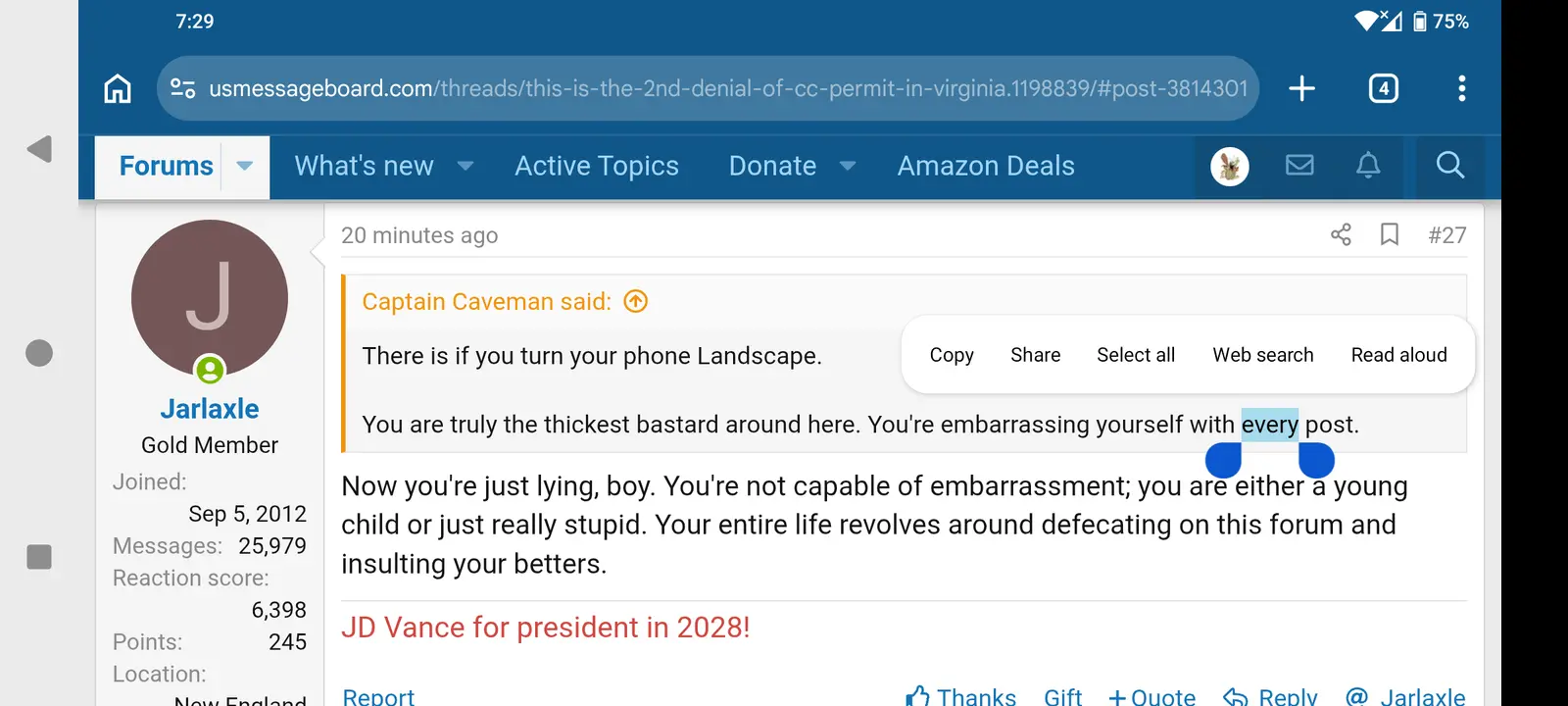Open the inbox envelope icon
The image size is (1568, 706).
(x=1299, y=166)
